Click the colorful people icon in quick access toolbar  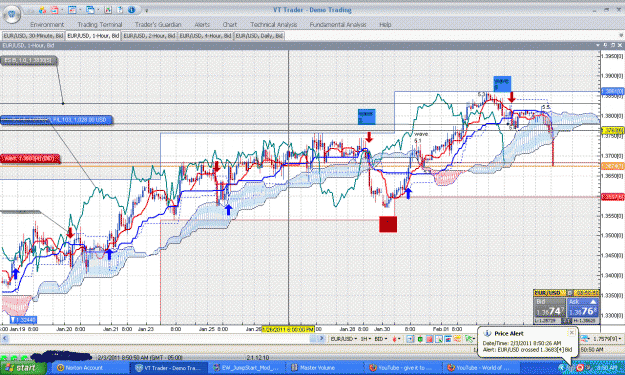pos(42,10)
